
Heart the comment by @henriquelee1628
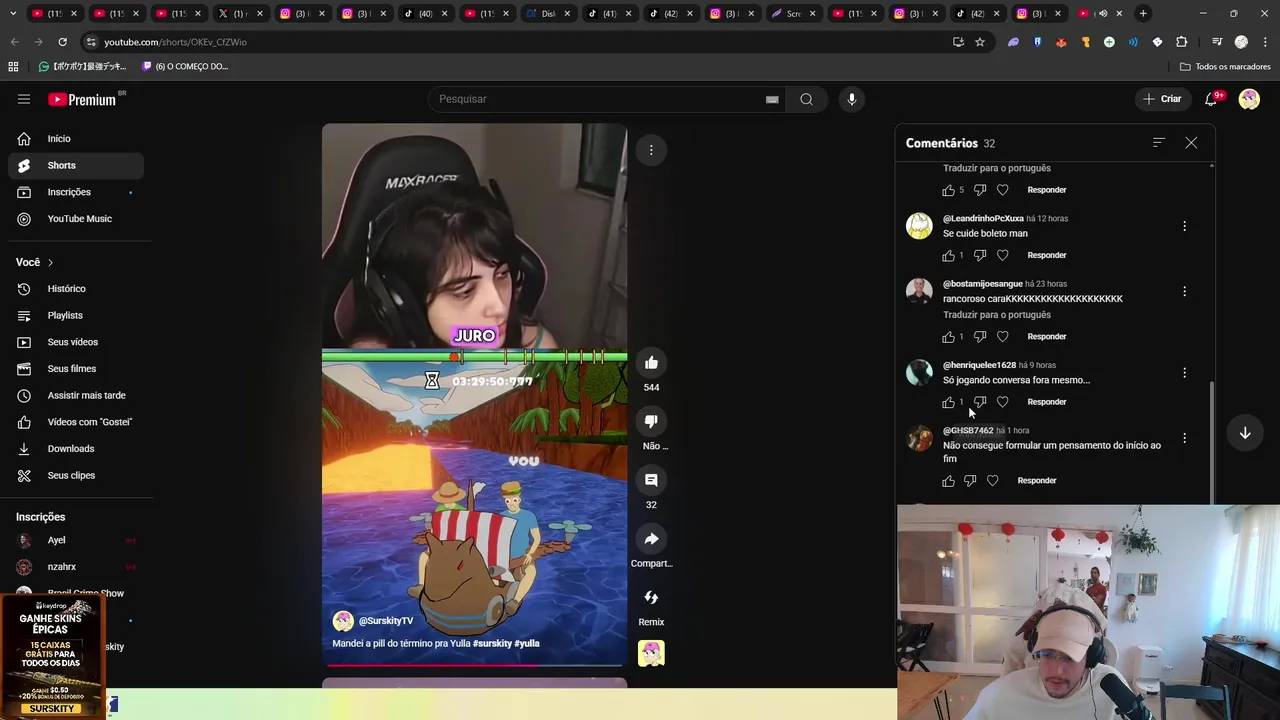[x=1003, y=402]
